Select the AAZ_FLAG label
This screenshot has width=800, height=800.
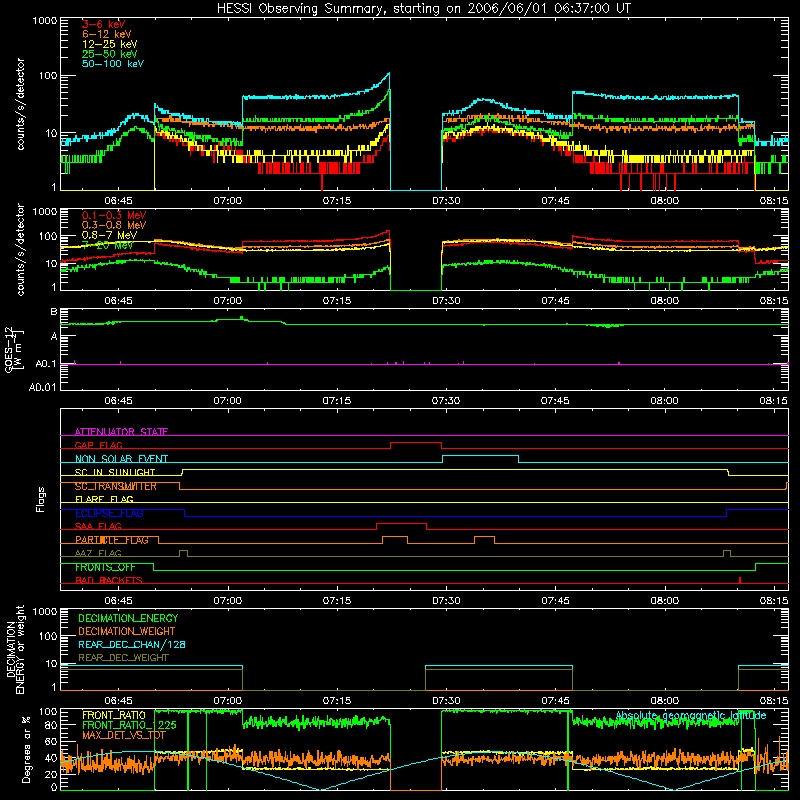coord(98,553)
